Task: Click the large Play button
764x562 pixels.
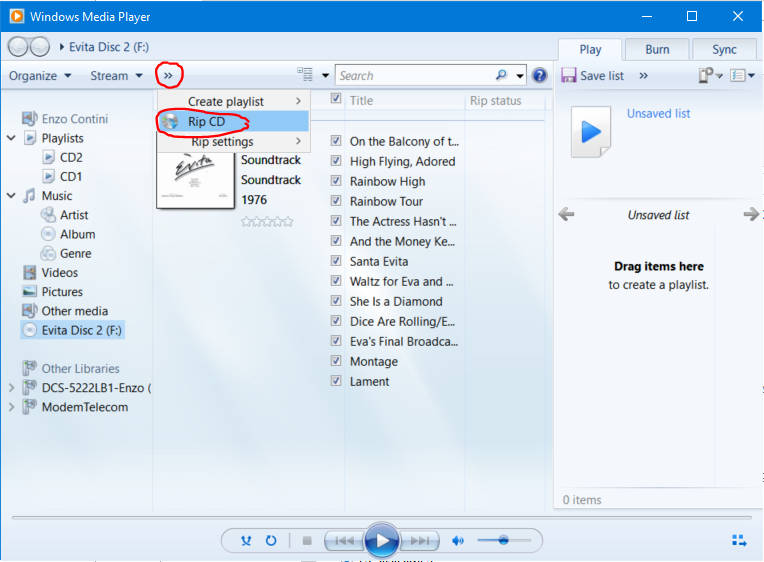Action: pyautogui.click(x=381, y=541)
